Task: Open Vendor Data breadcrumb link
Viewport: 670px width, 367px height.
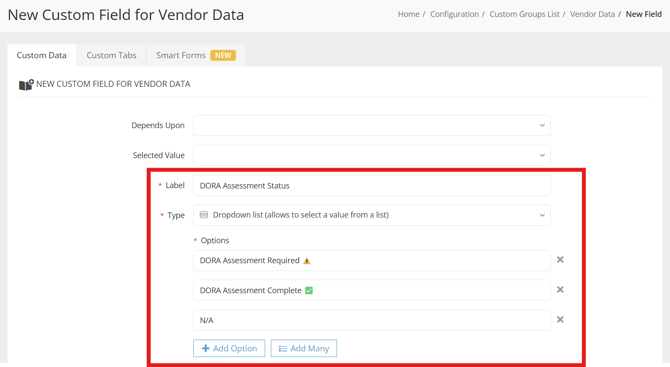Action: (592, 14)
